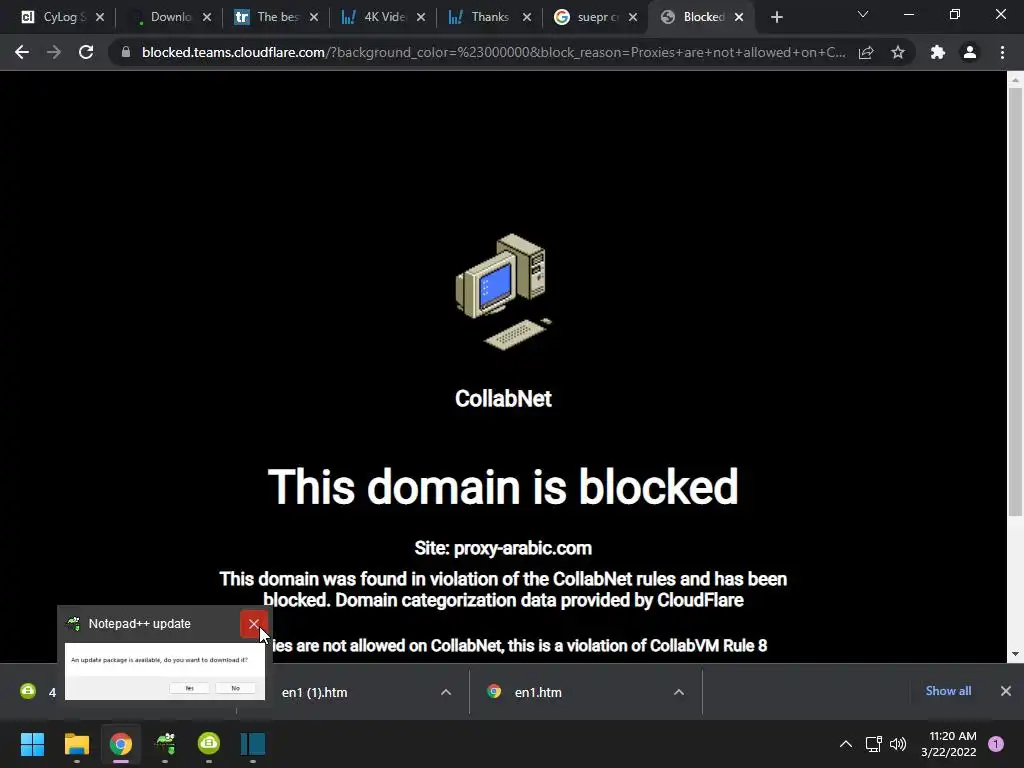
Task: Click 'This domain is blocked' heading
Action: (x=503, y=487)
